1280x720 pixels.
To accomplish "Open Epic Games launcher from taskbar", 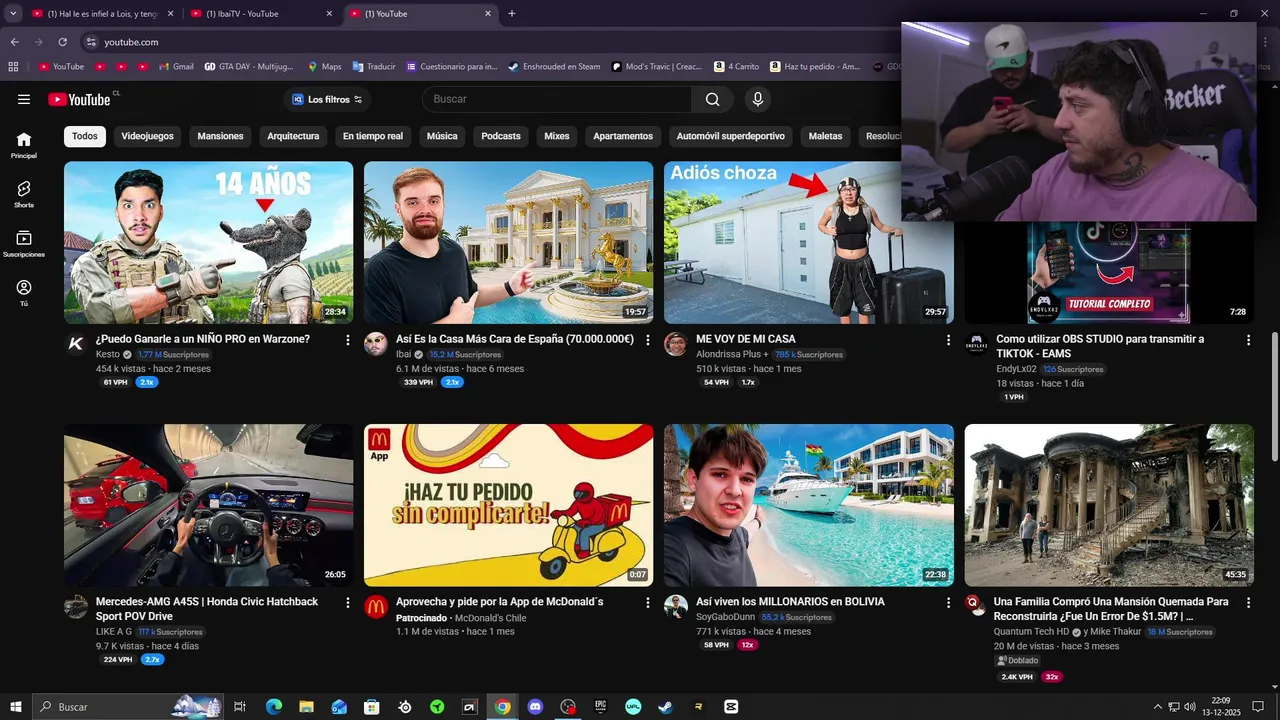I will tap(600, 707).
